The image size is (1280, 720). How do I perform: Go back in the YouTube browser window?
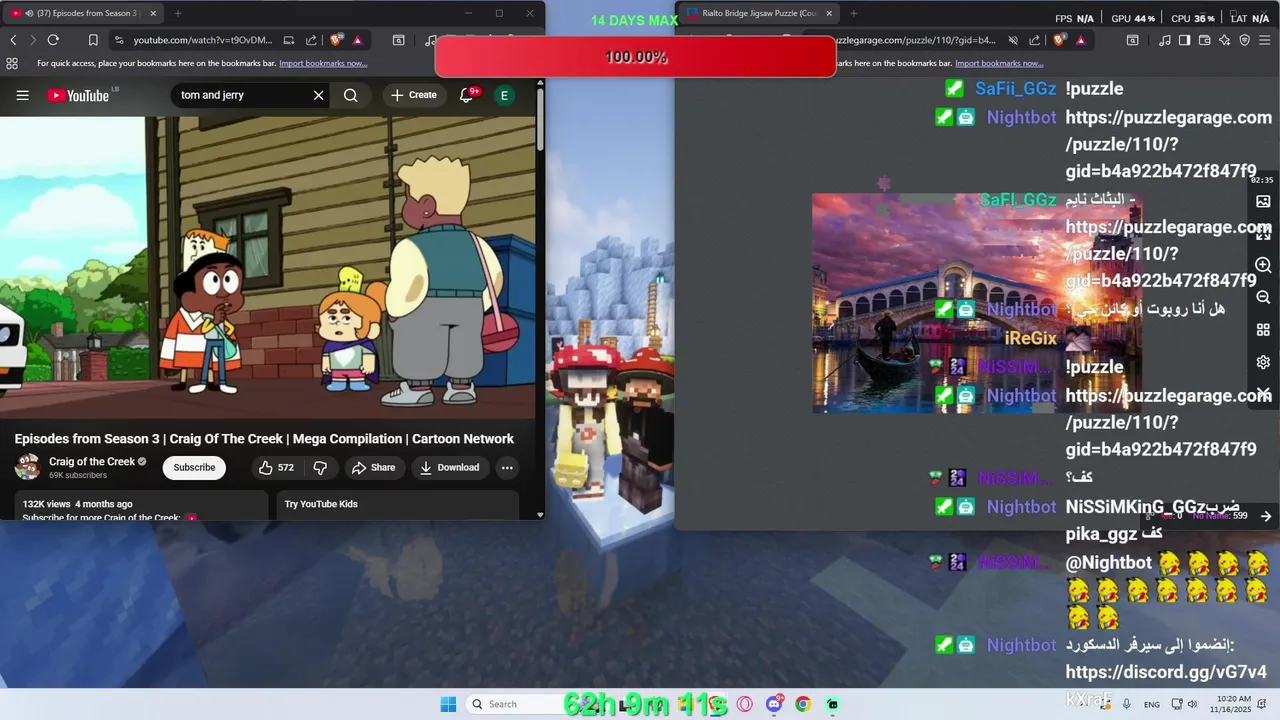click(13, 40)
